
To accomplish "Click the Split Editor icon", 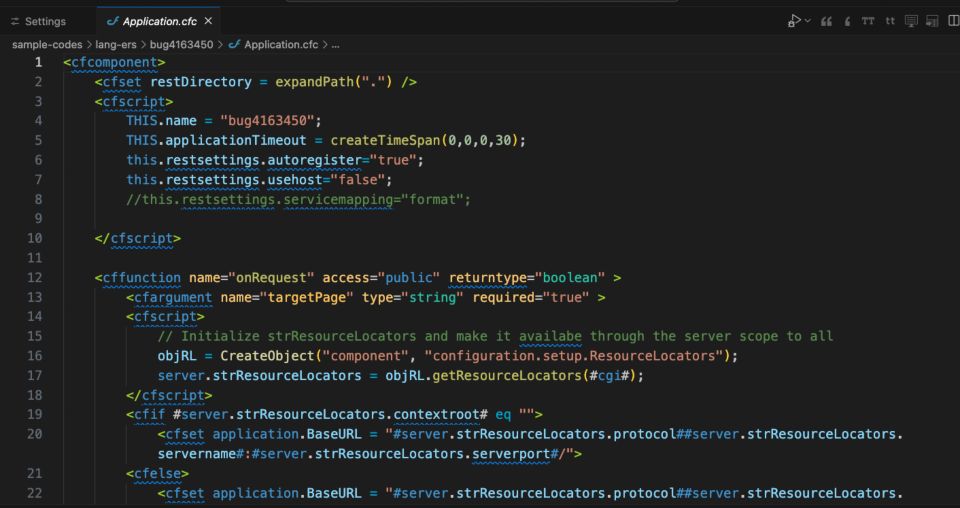I will point(953,21).
